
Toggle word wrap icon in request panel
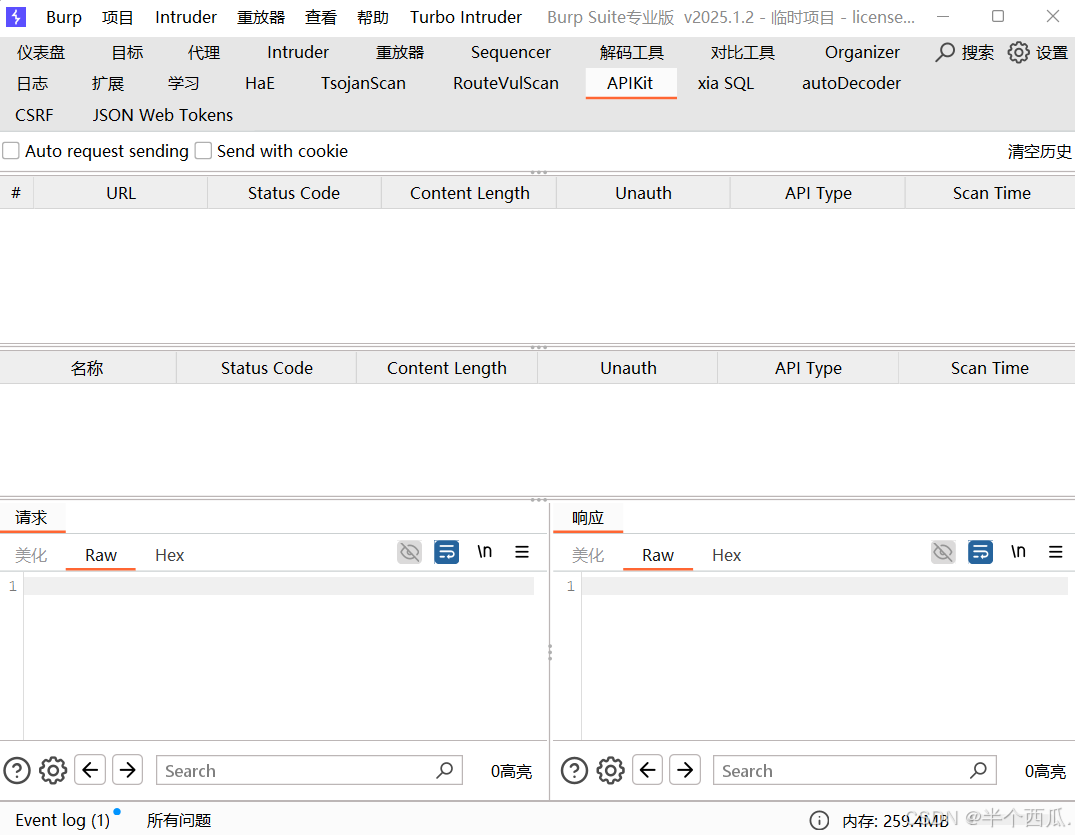[x=446, y=552]
